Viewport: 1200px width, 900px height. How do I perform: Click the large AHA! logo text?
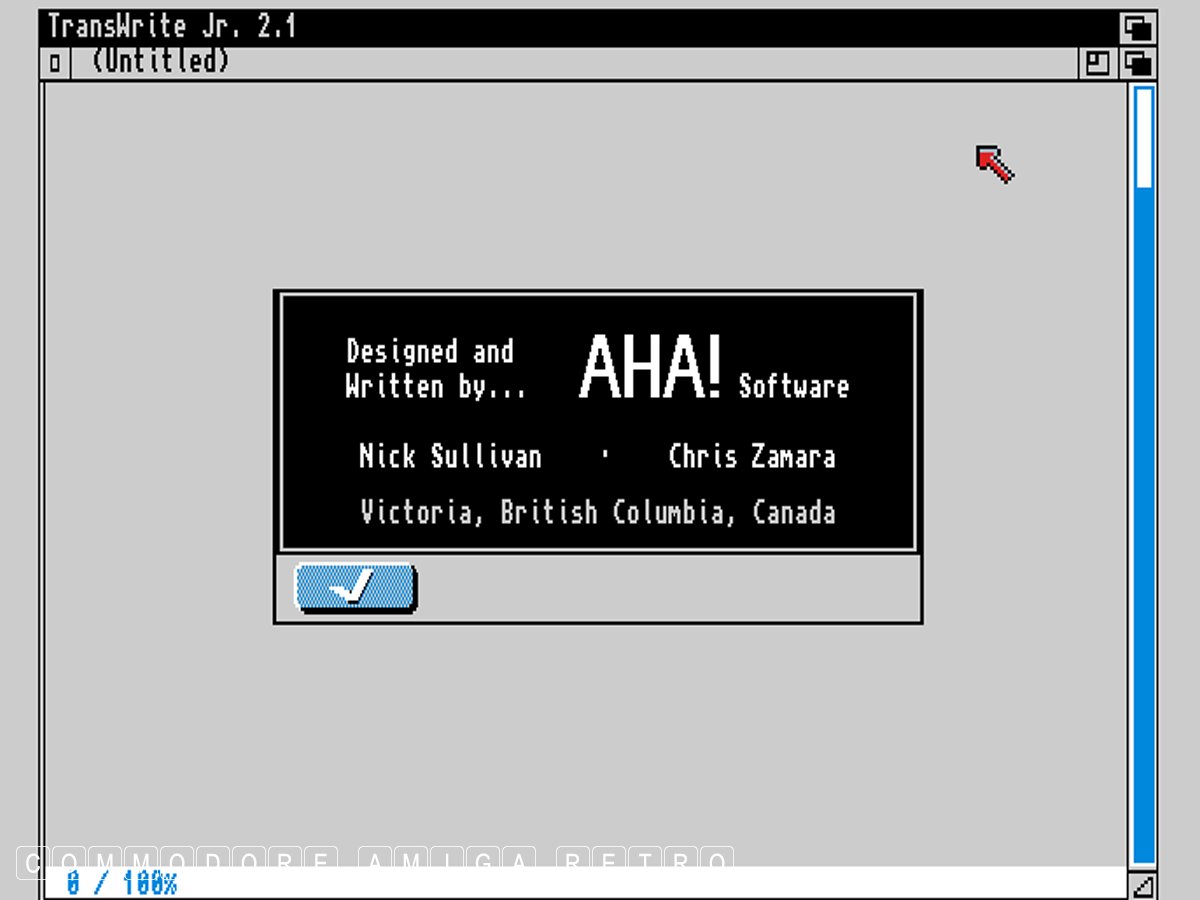[x=650, y=367]
